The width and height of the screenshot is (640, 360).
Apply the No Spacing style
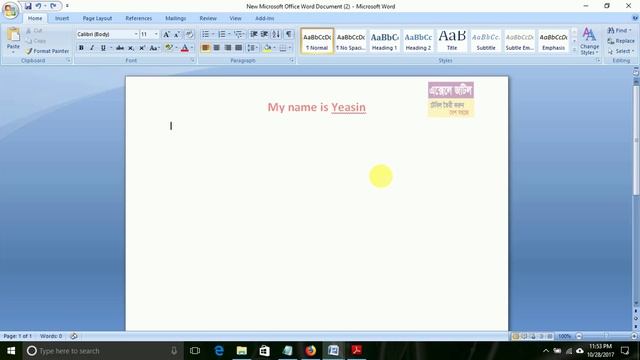point(351,41)
